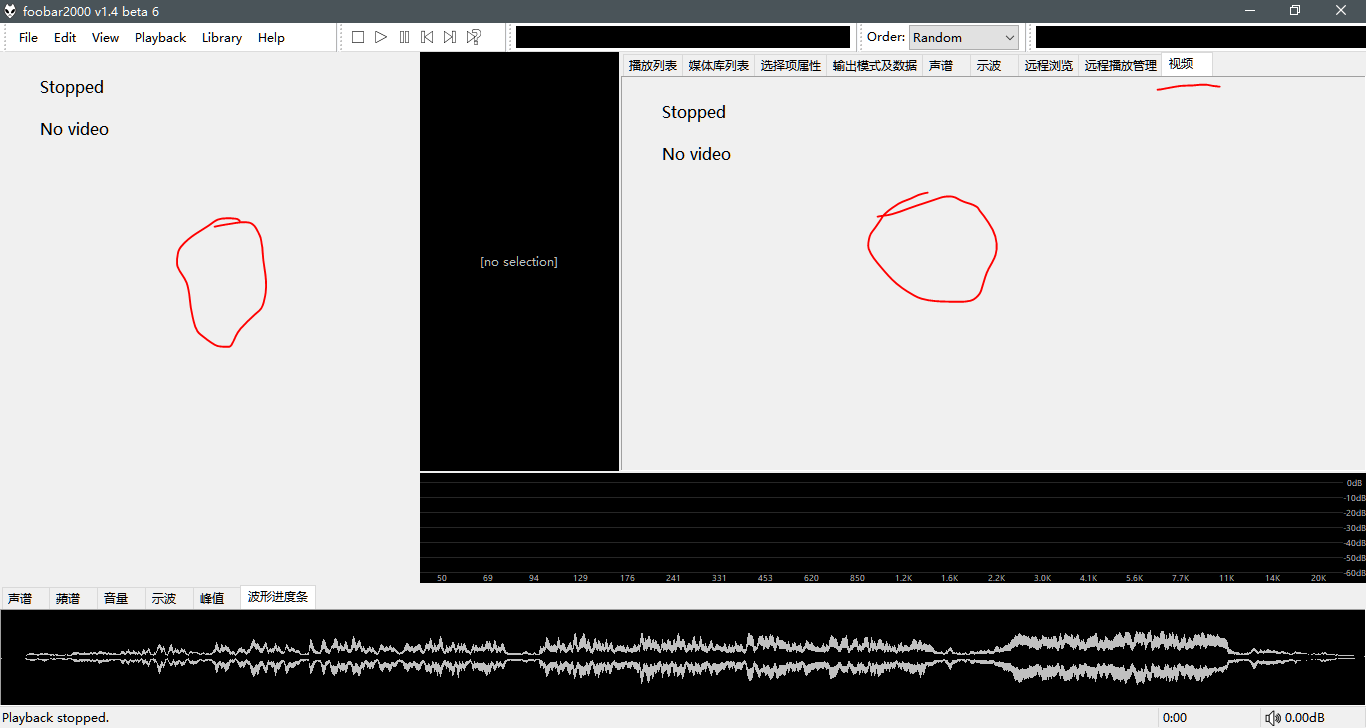Open the 输出模式及数据 tab
The height and width of the screenshot is (728, 1366).
(874, 66)
